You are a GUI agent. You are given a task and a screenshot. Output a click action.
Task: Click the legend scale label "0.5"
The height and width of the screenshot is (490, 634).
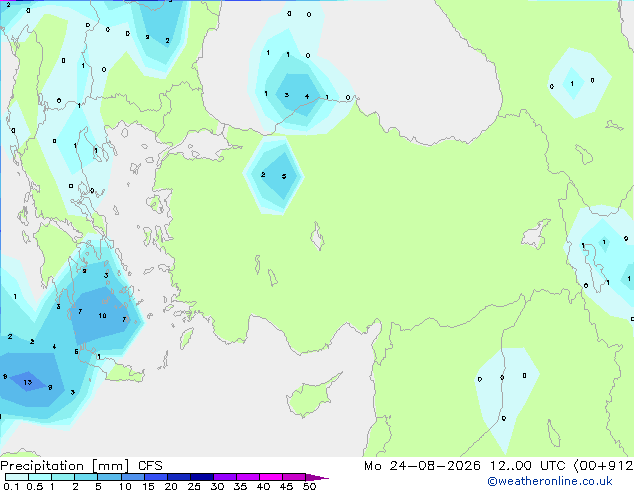(x=34, y=486)
